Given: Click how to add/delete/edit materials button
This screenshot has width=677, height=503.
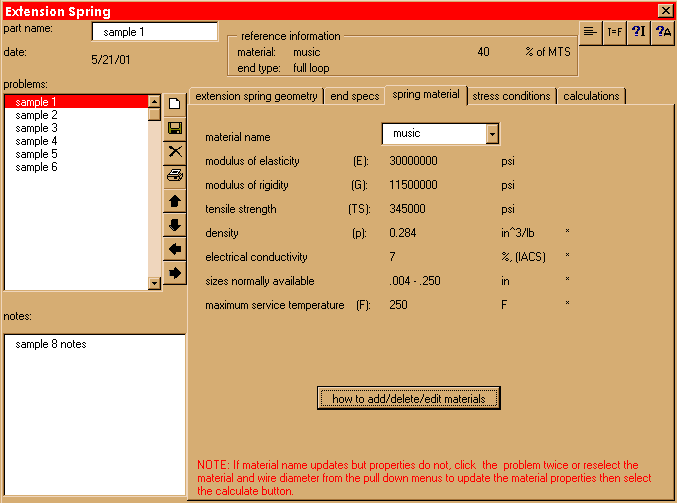Looking at the screenshot, I should [408, 398].
